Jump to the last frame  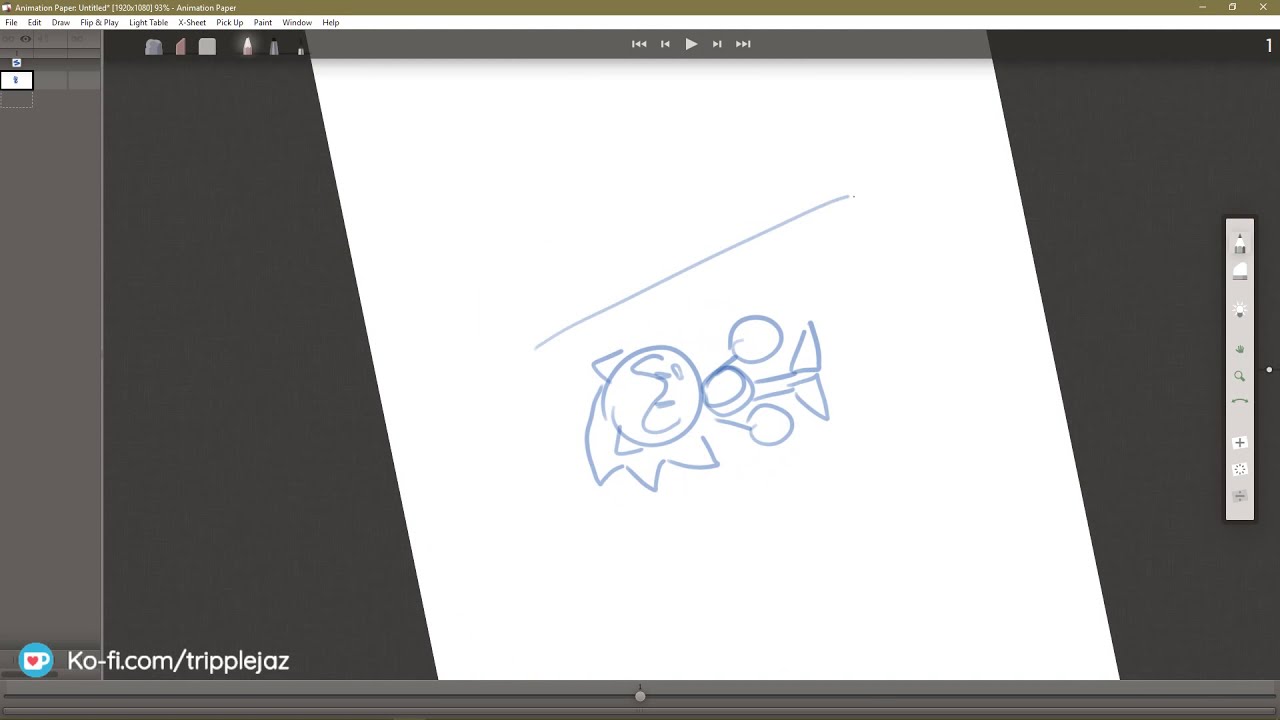coord(743,44)
